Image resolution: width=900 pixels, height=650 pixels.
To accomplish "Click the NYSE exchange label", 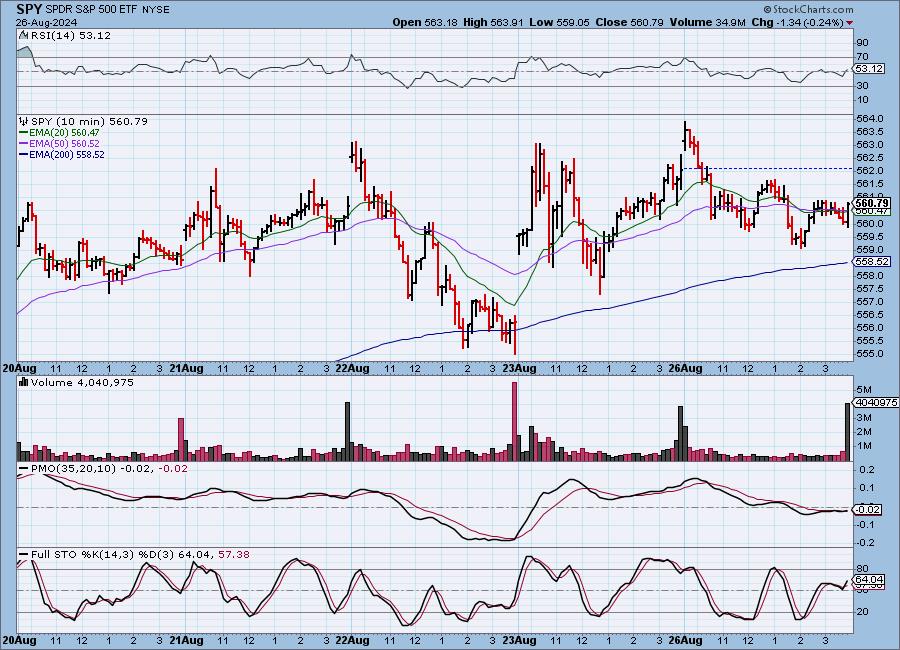I will click(156, 10).
